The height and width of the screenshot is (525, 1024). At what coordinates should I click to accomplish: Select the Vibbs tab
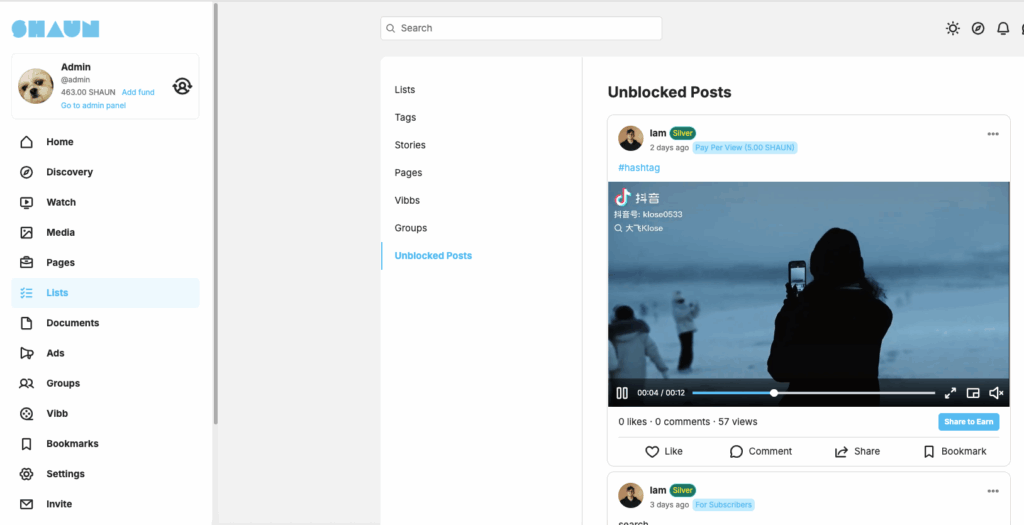(481, 200)
